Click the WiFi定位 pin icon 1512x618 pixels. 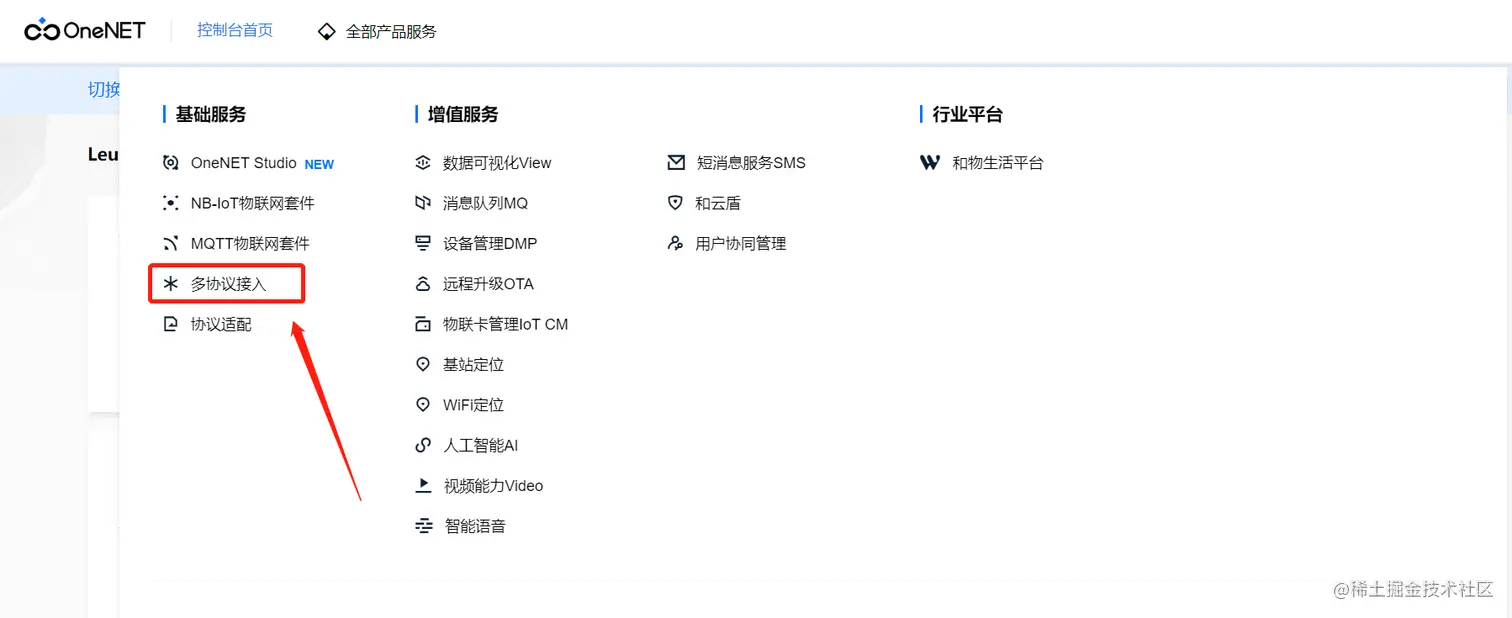pos(423,405)
